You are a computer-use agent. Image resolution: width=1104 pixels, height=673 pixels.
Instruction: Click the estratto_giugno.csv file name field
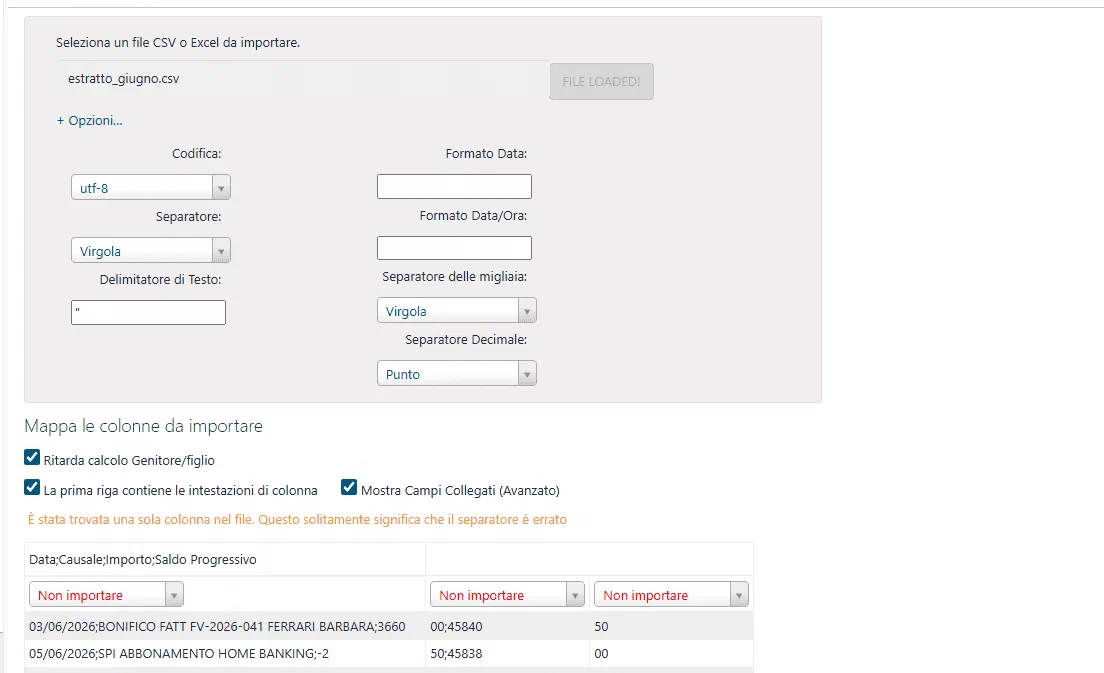[x=303, y=79]
